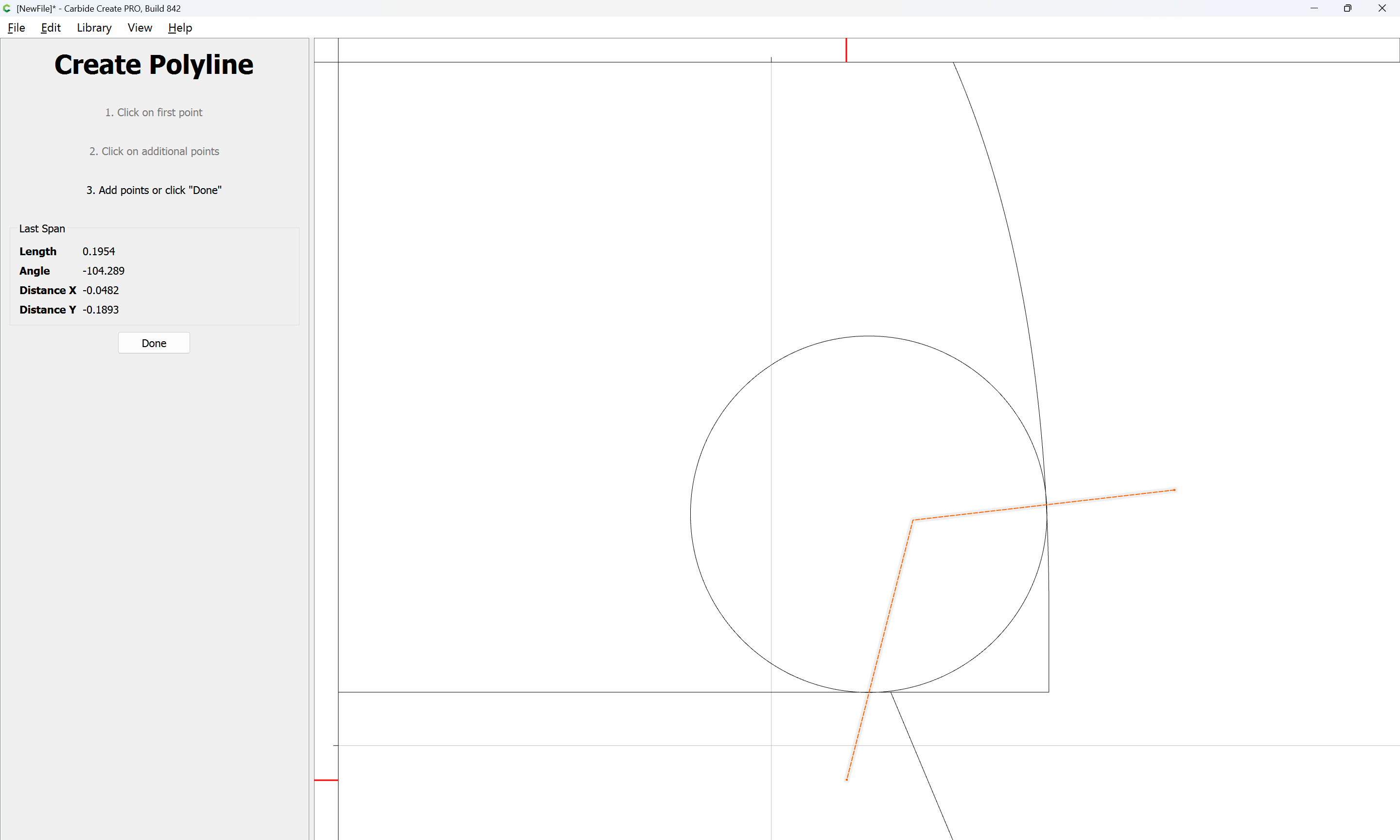This screenshot has width=1400, height=840.
Task: Click the orange polyline's corner vertex
Action: point(913,520)
